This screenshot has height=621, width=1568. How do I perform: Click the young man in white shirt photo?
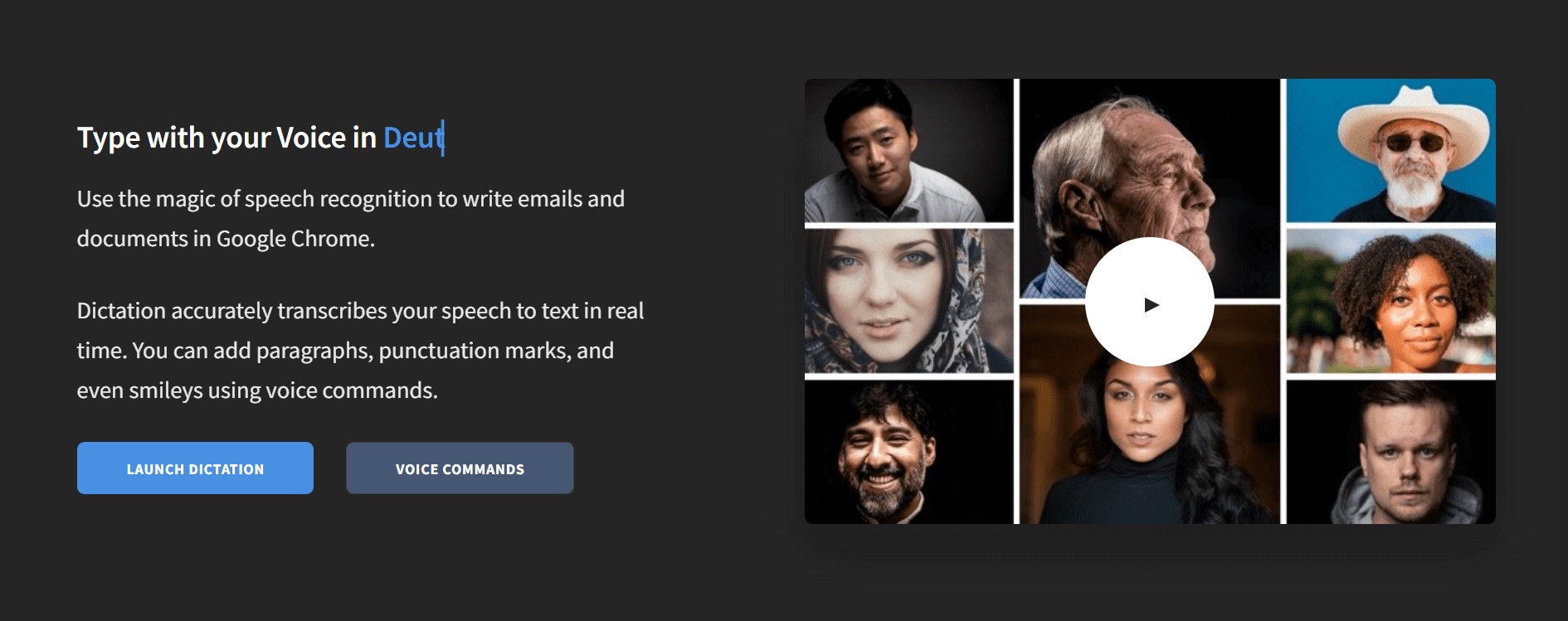909,151
